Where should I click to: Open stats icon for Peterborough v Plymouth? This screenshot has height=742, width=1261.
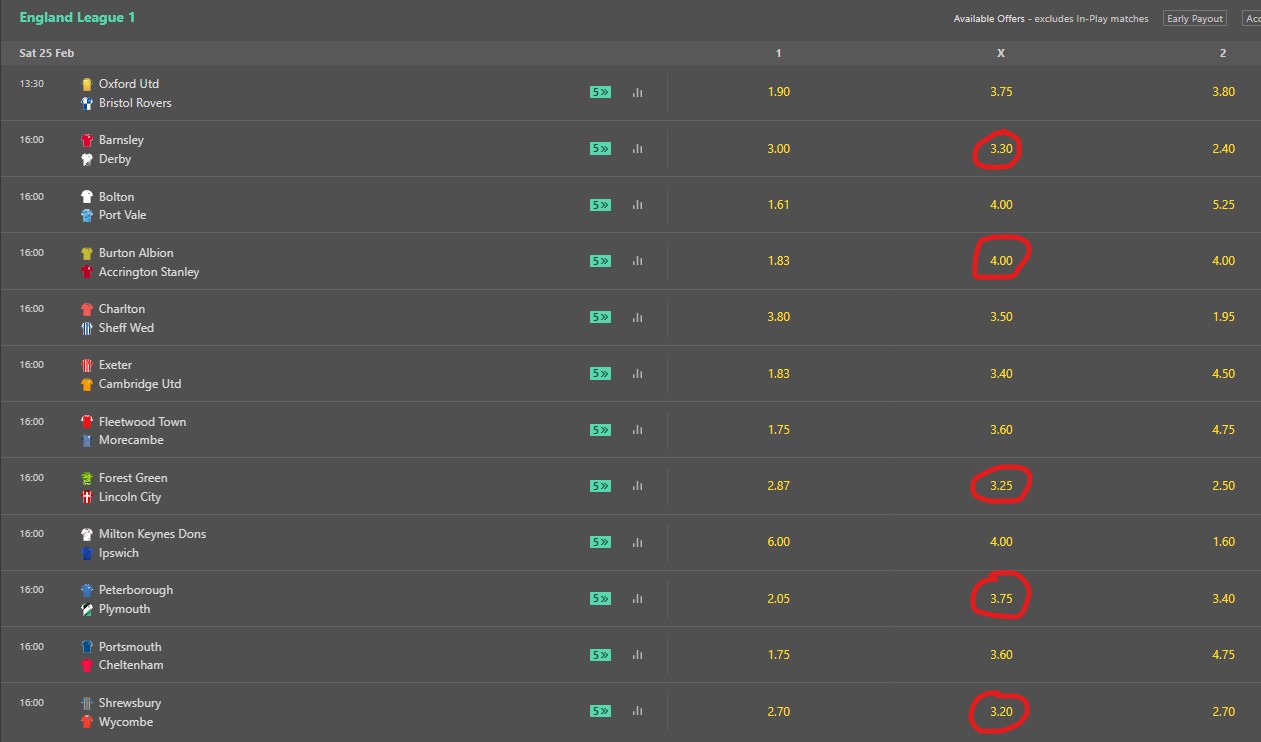(637, 599)
